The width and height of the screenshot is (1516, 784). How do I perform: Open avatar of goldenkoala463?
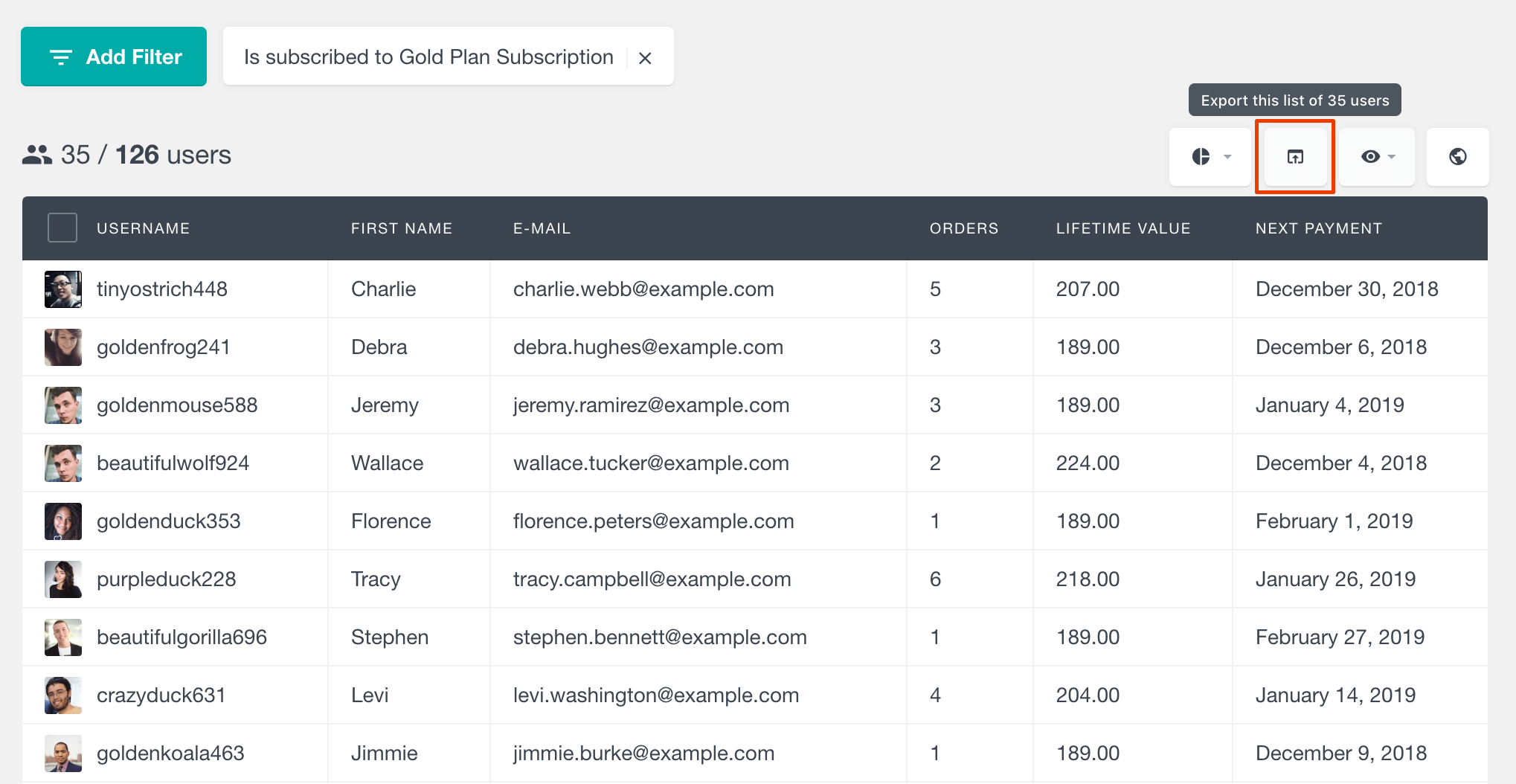point(63,754)
